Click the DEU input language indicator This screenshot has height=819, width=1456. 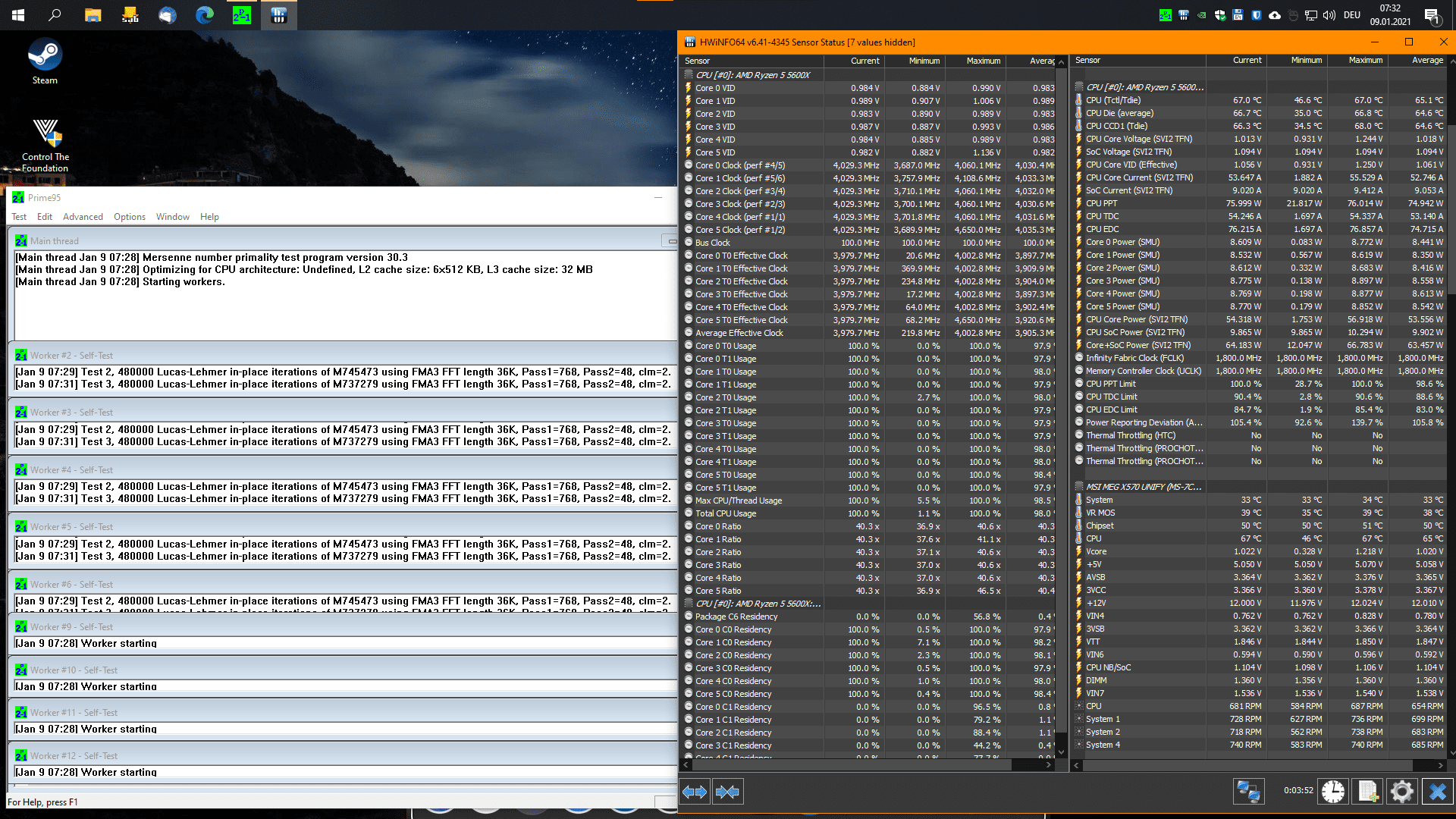pyautogui.click(x=1352, y=15)
